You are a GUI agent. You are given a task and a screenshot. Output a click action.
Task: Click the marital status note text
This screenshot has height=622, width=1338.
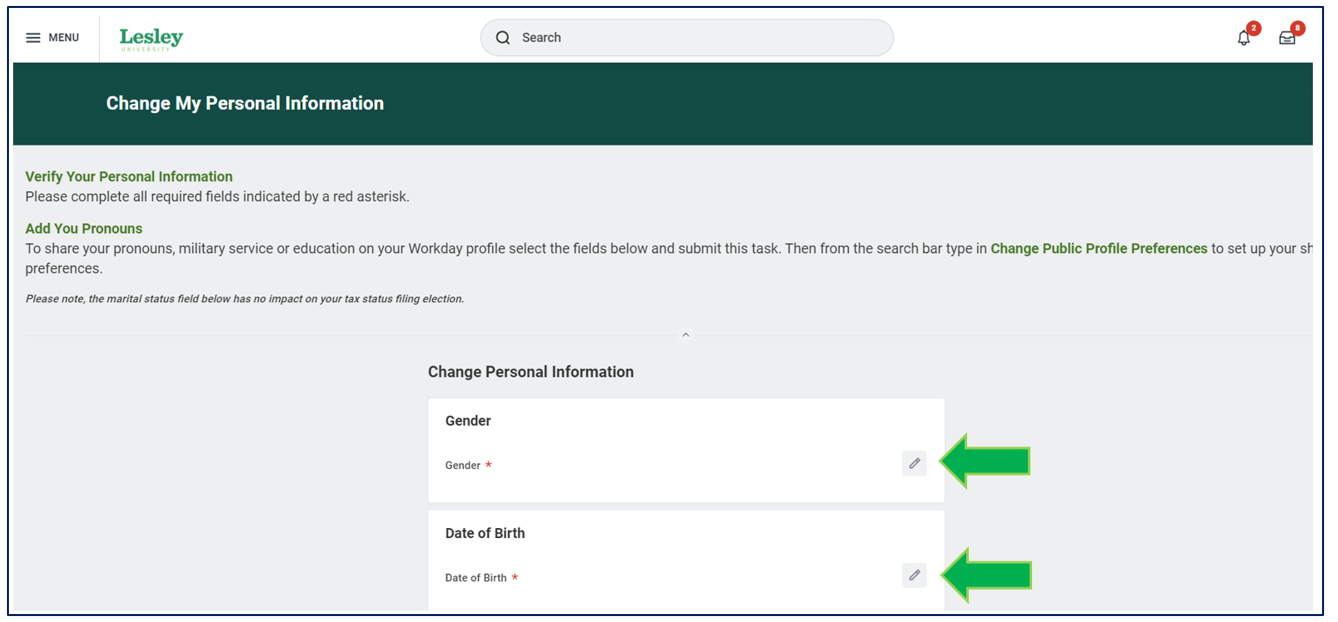click(245, 299)
